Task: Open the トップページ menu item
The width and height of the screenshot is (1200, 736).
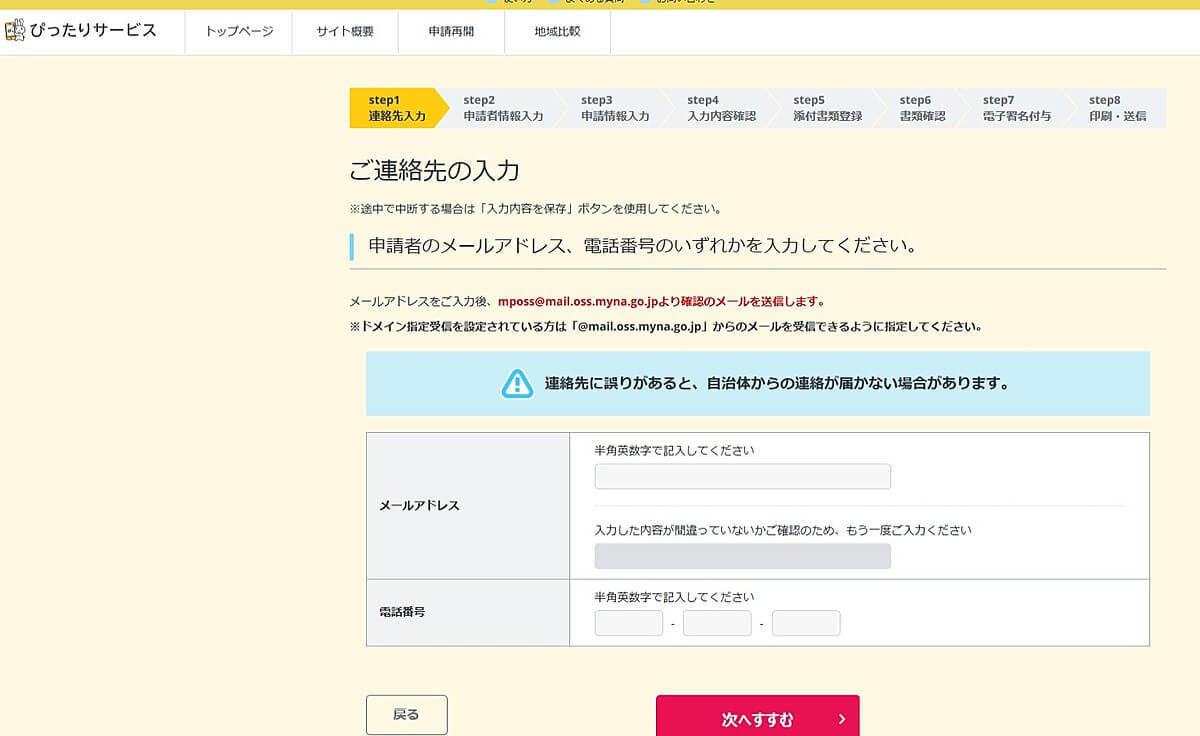Action: 239,31
